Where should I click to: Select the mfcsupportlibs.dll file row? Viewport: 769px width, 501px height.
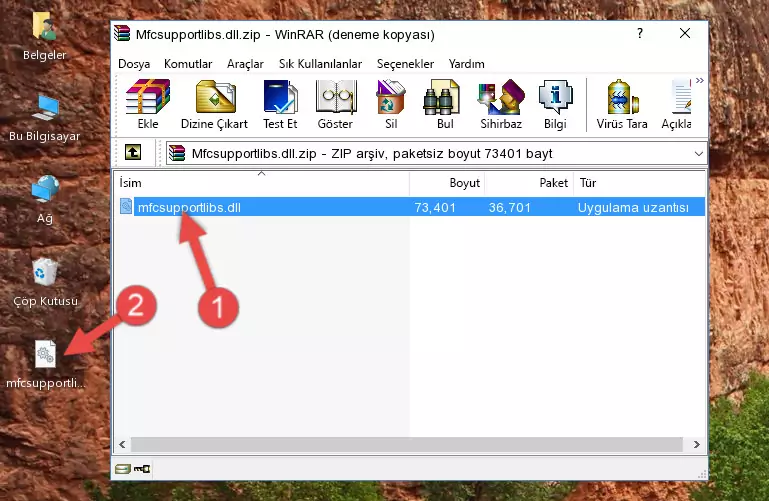click(411, 207)
